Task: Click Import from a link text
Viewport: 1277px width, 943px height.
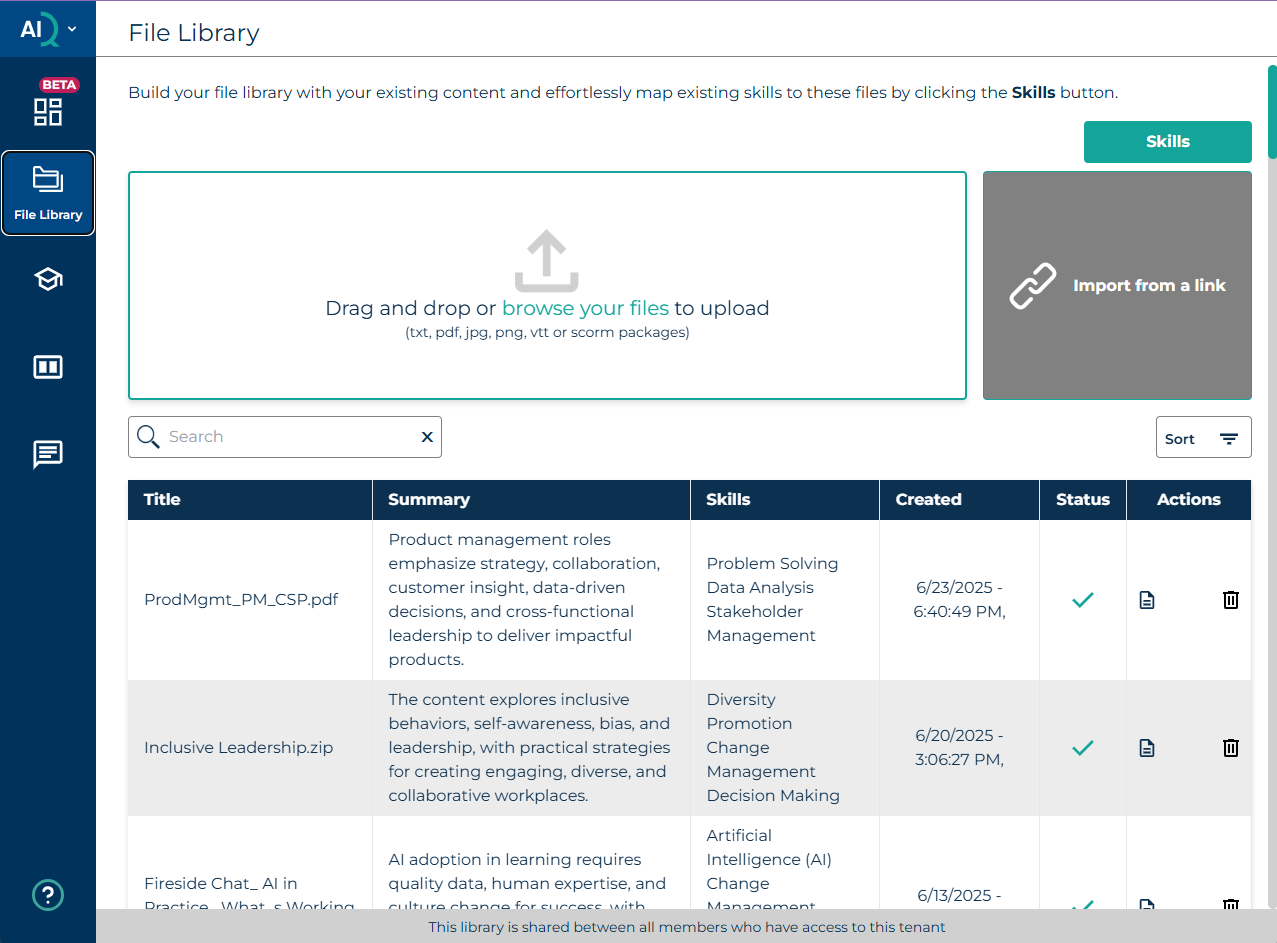Action: tap(1149, 285)
